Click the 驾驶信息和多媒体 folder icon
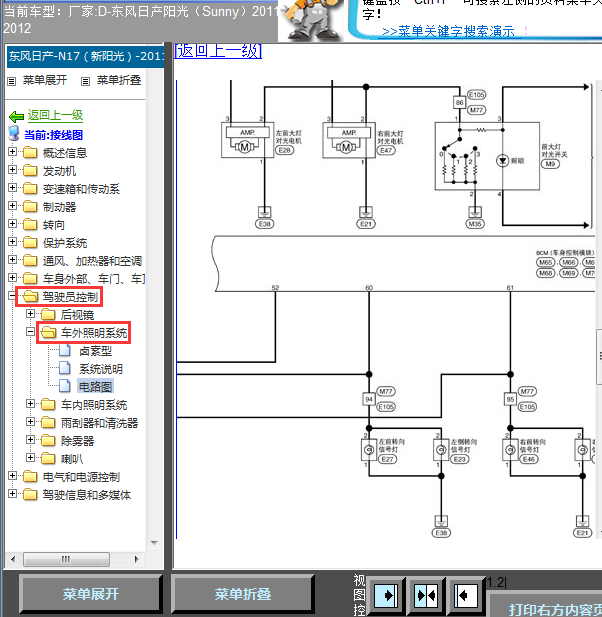602x617 pixels. [30, 495]
